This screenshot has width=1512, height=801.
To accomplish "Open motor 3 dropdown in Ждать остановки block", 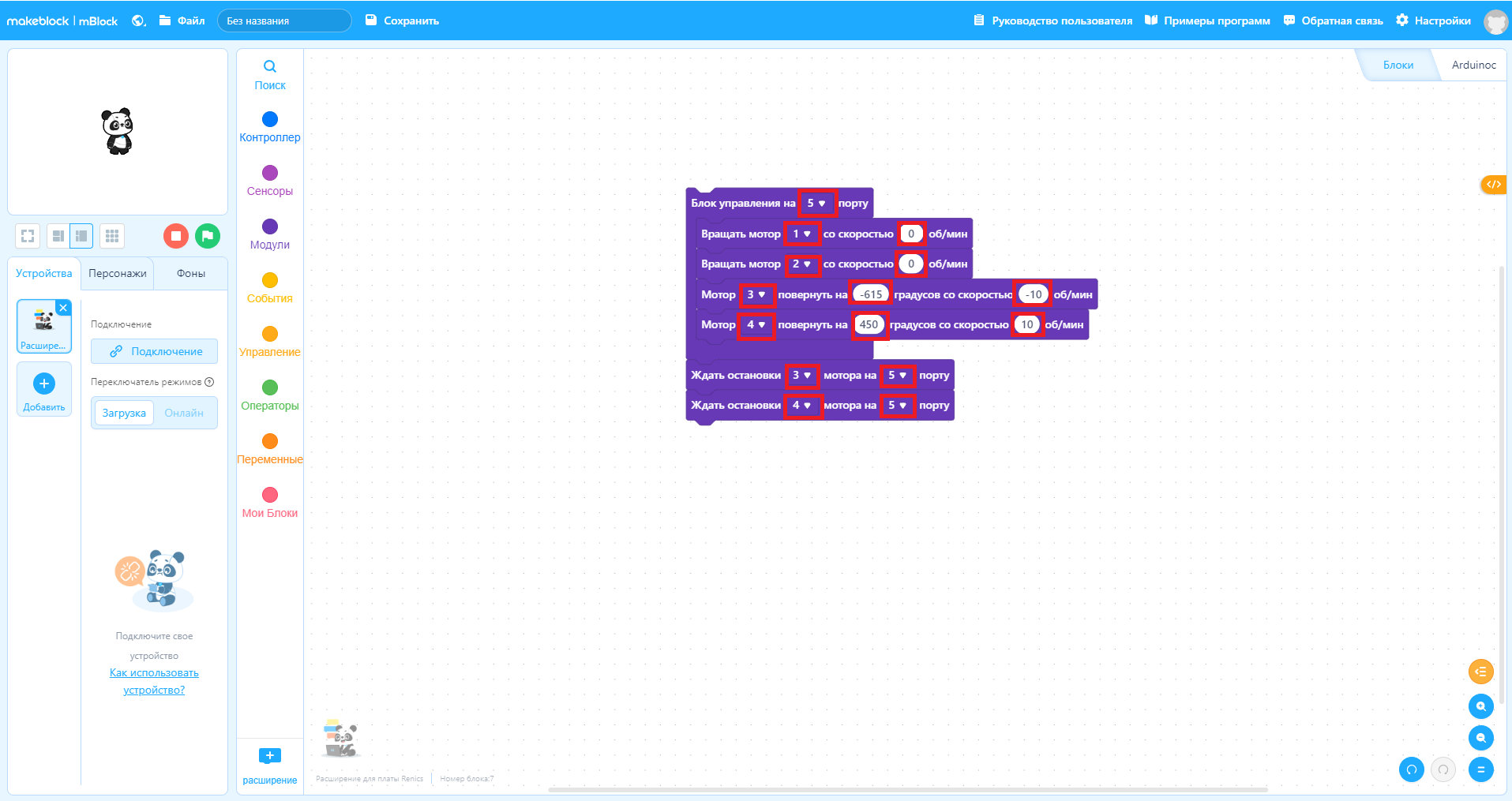I will [x=802, y=375].
